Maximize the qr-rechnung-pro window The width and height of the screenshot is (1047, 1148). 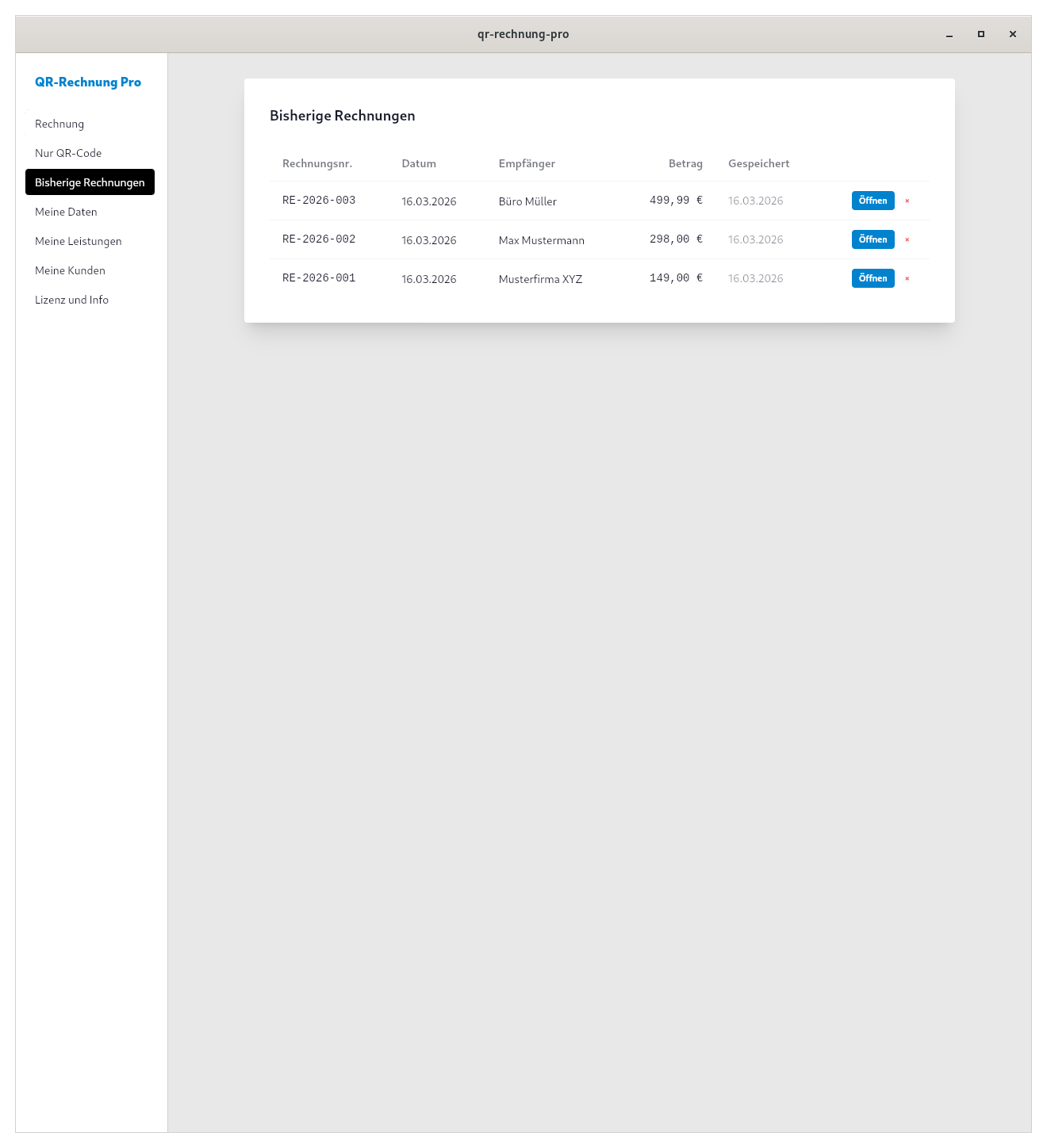pyautogui.click(x=981, y=34)
